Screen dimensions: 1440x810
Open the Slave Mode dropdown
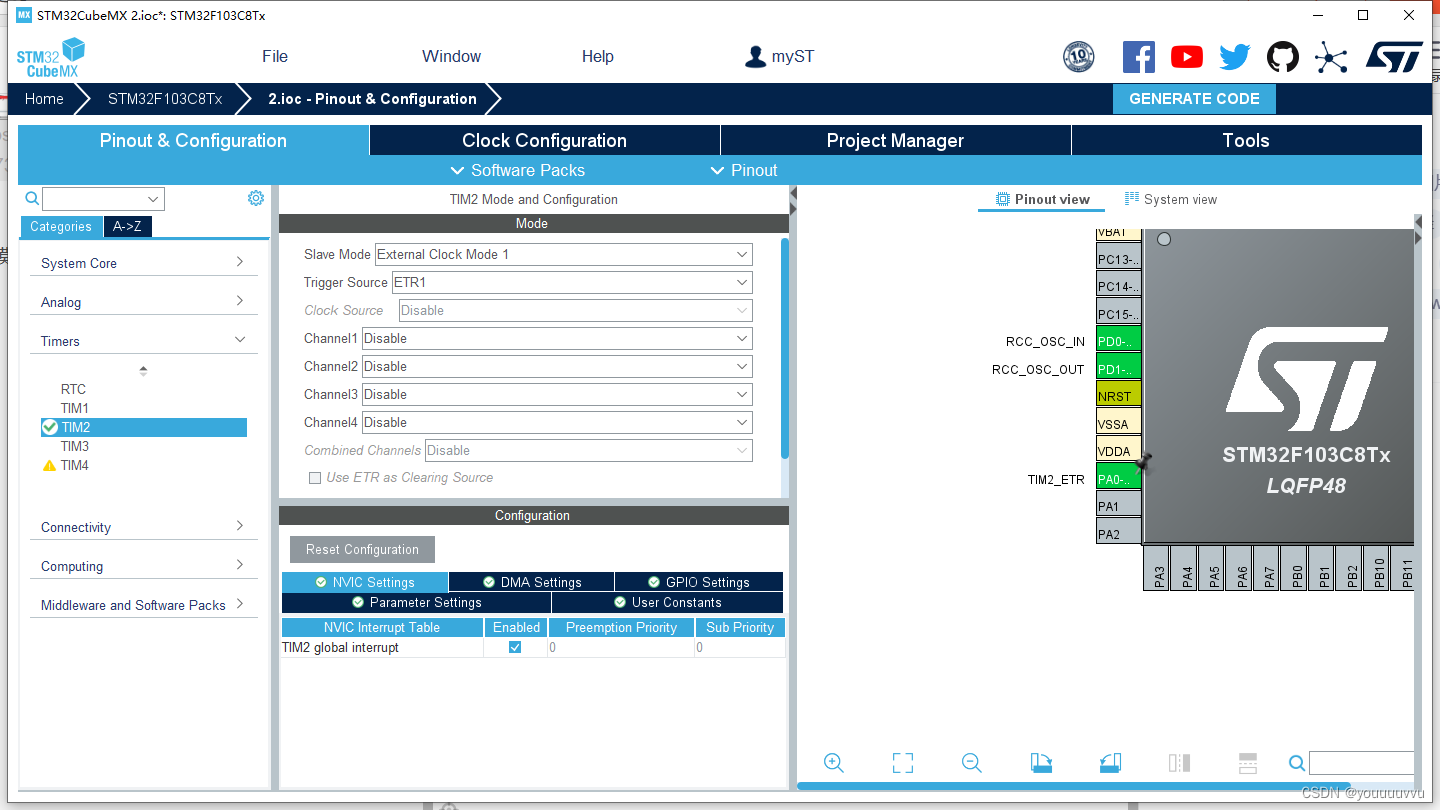564,254
